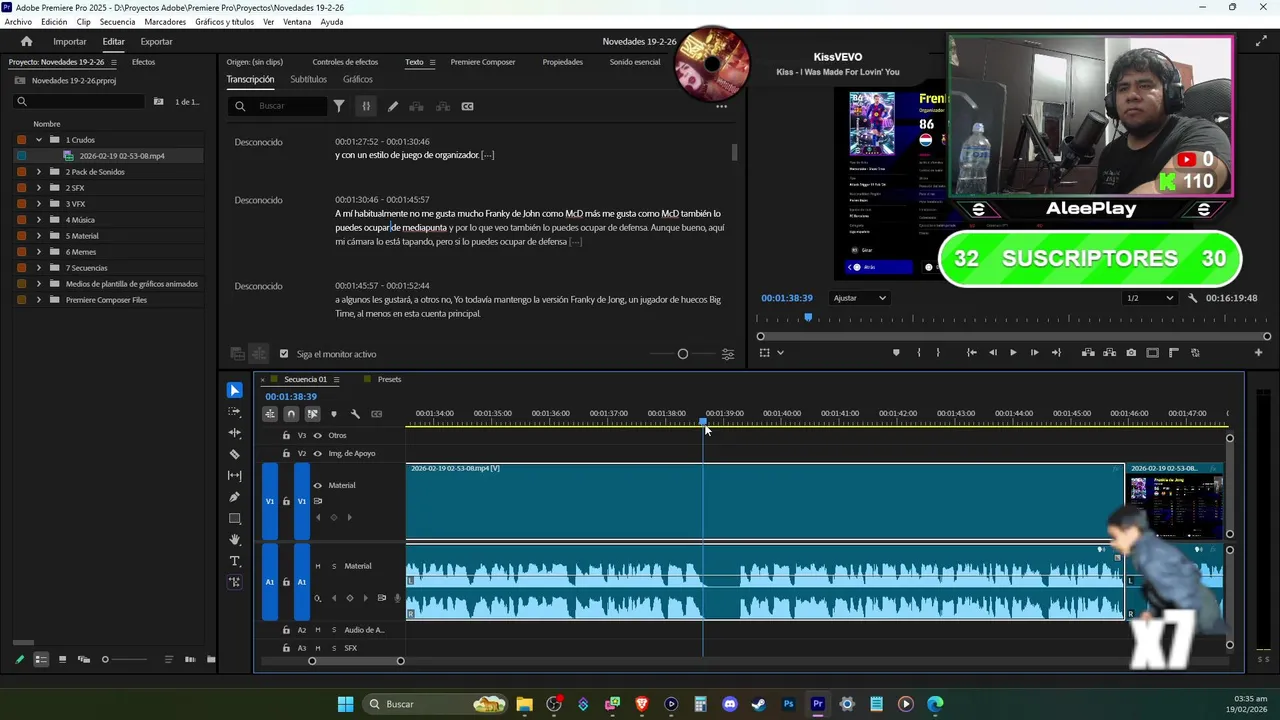
Task: Expand the 4 Música bin
Action: [39, 220]
